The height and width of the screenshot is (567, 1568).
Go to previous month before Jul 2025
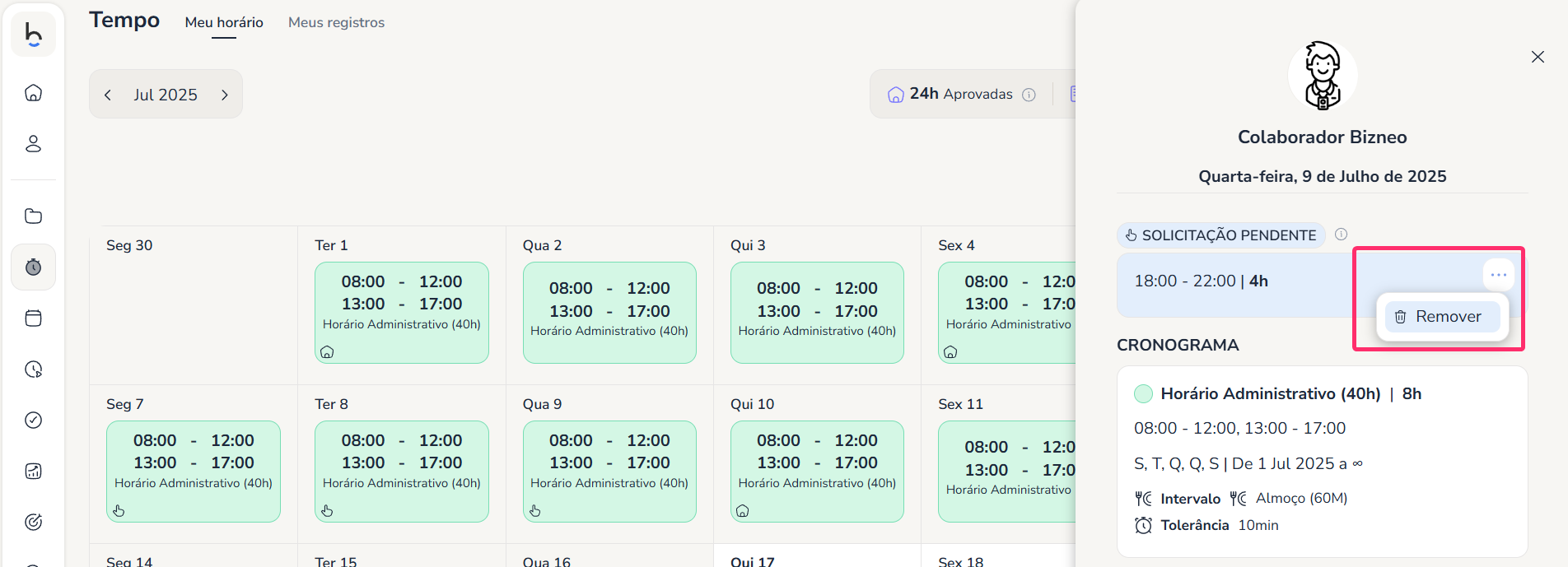[x=108, y=95]
